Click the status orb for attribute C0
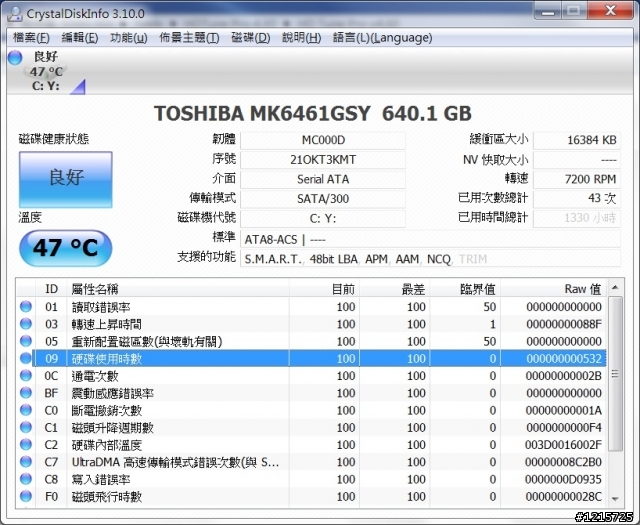 26,410
